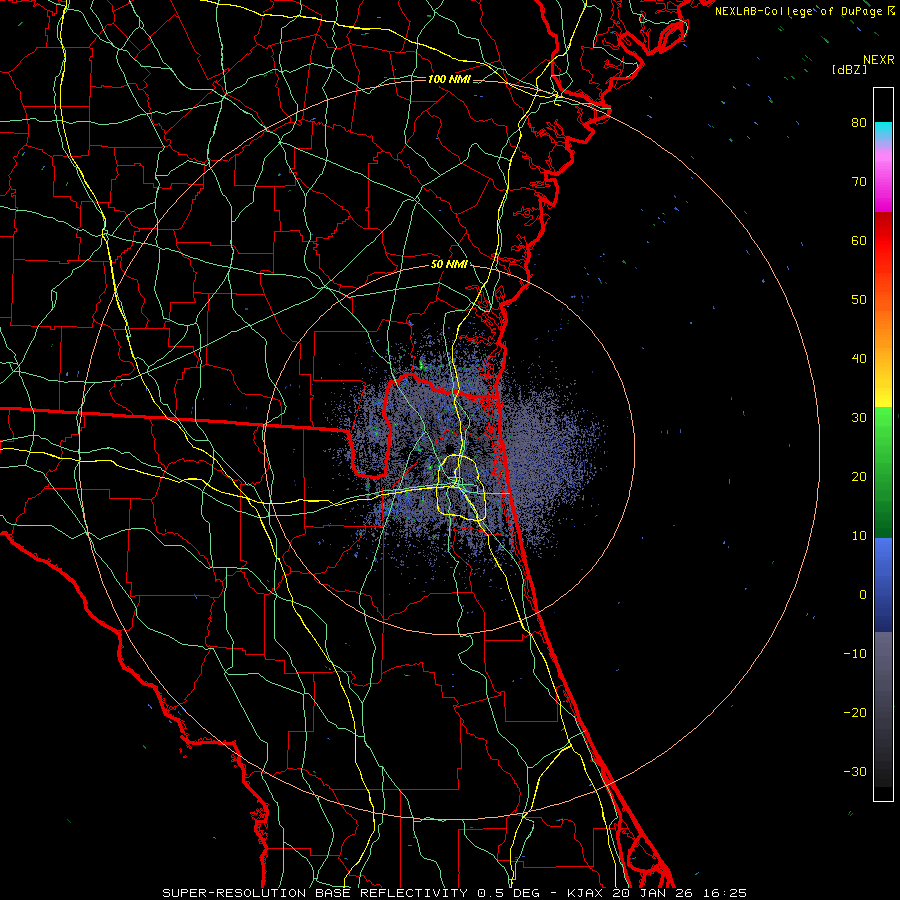900x900 pixels.
Task: Click the 10 dBZ scale value
Action: pos(859,536)
